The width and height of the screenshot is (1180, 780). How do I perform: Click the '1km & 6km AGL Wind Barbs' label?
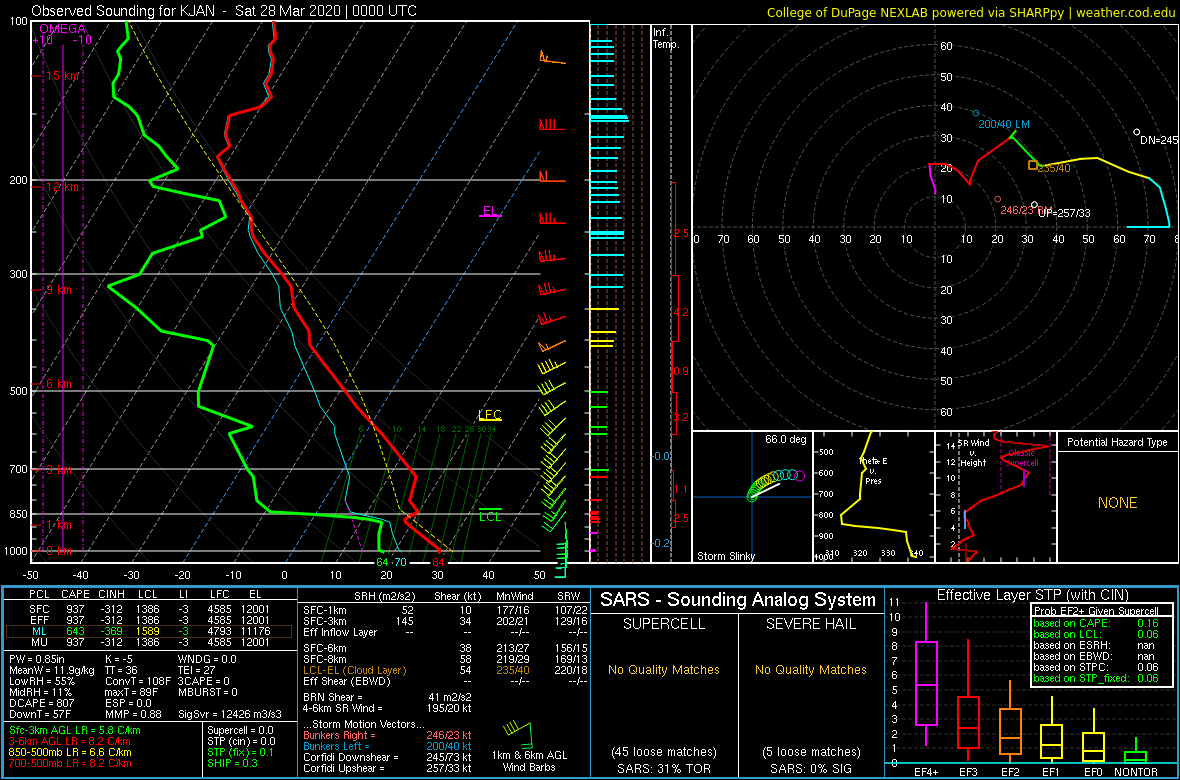532,760
